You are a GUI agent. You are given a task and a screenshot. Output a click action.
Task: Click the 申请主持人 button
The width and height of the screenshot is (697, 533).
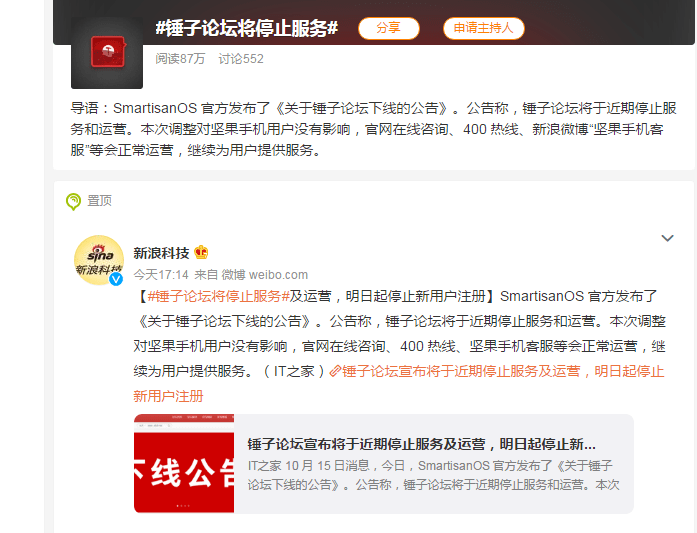[484, 28]
